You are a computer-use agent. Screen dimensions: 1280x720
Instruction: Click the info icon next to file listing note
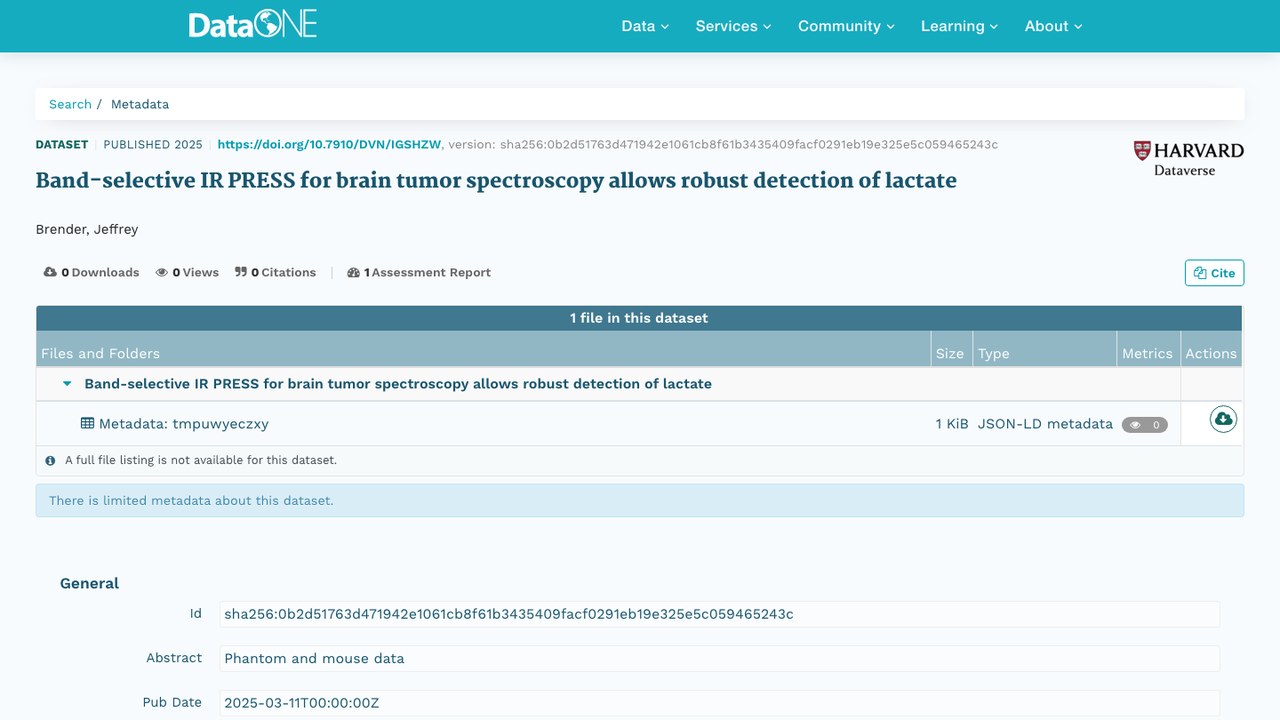50,461
